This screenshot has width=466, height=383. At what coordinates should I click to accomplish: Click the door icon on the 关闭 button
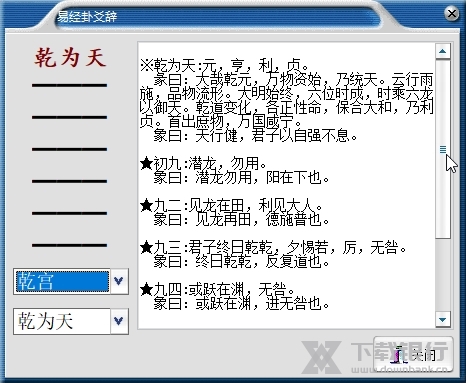[x=399, y=355]
